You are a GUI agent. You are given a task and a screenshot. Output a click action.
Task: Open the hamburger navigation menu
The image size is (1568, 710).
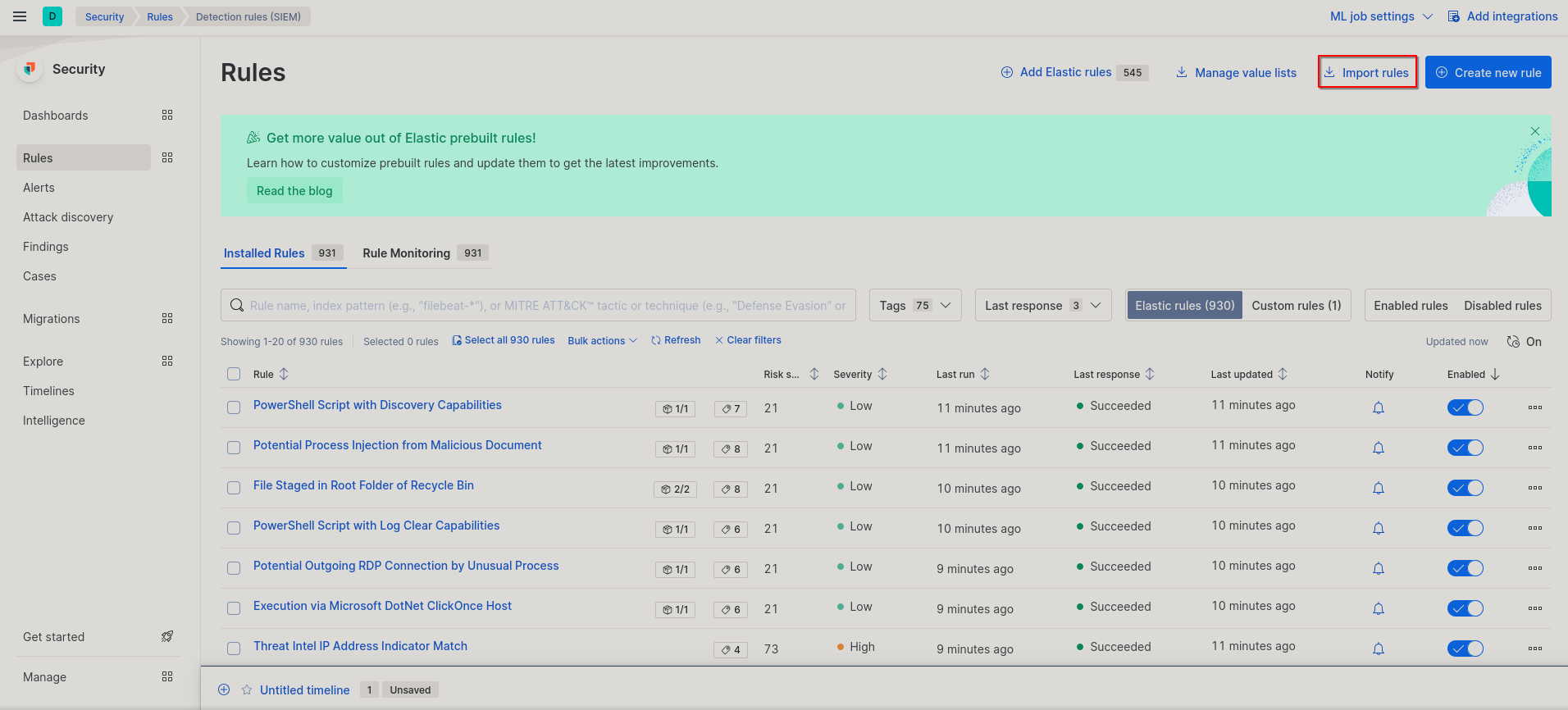20,16
